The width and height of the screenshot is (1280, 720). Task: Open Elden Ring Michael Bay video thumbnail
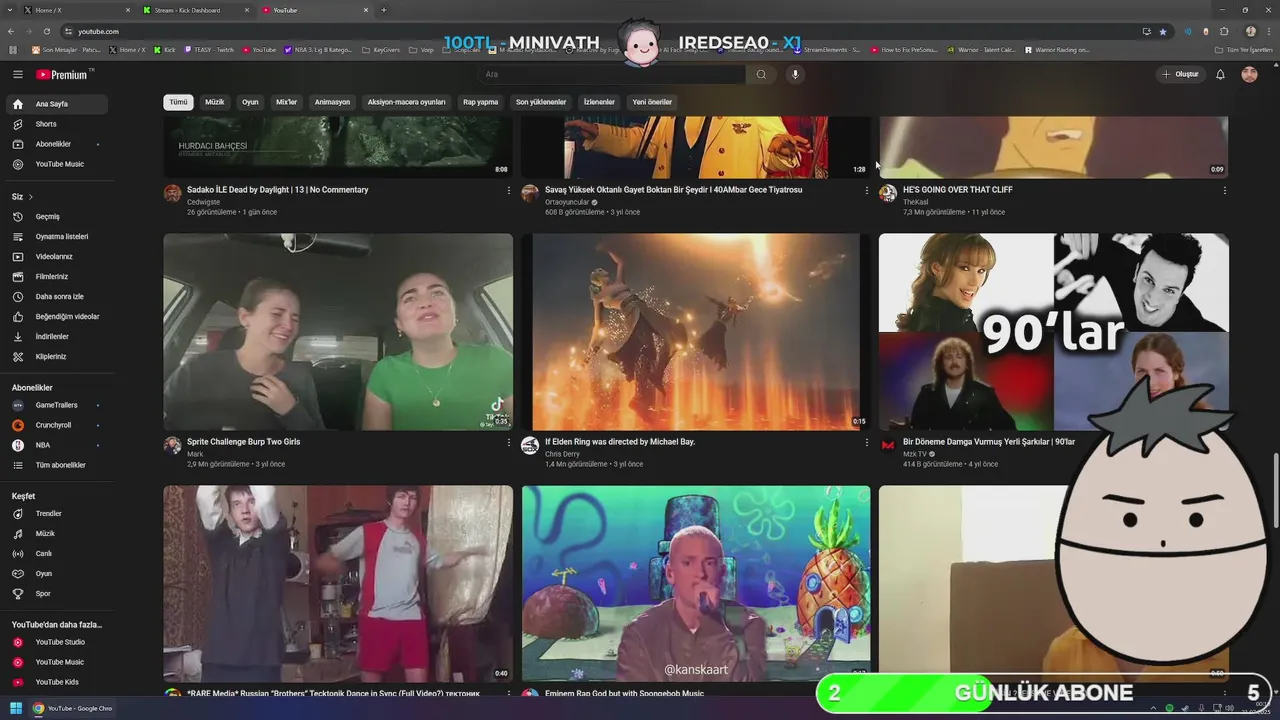(x=696, y=332)
